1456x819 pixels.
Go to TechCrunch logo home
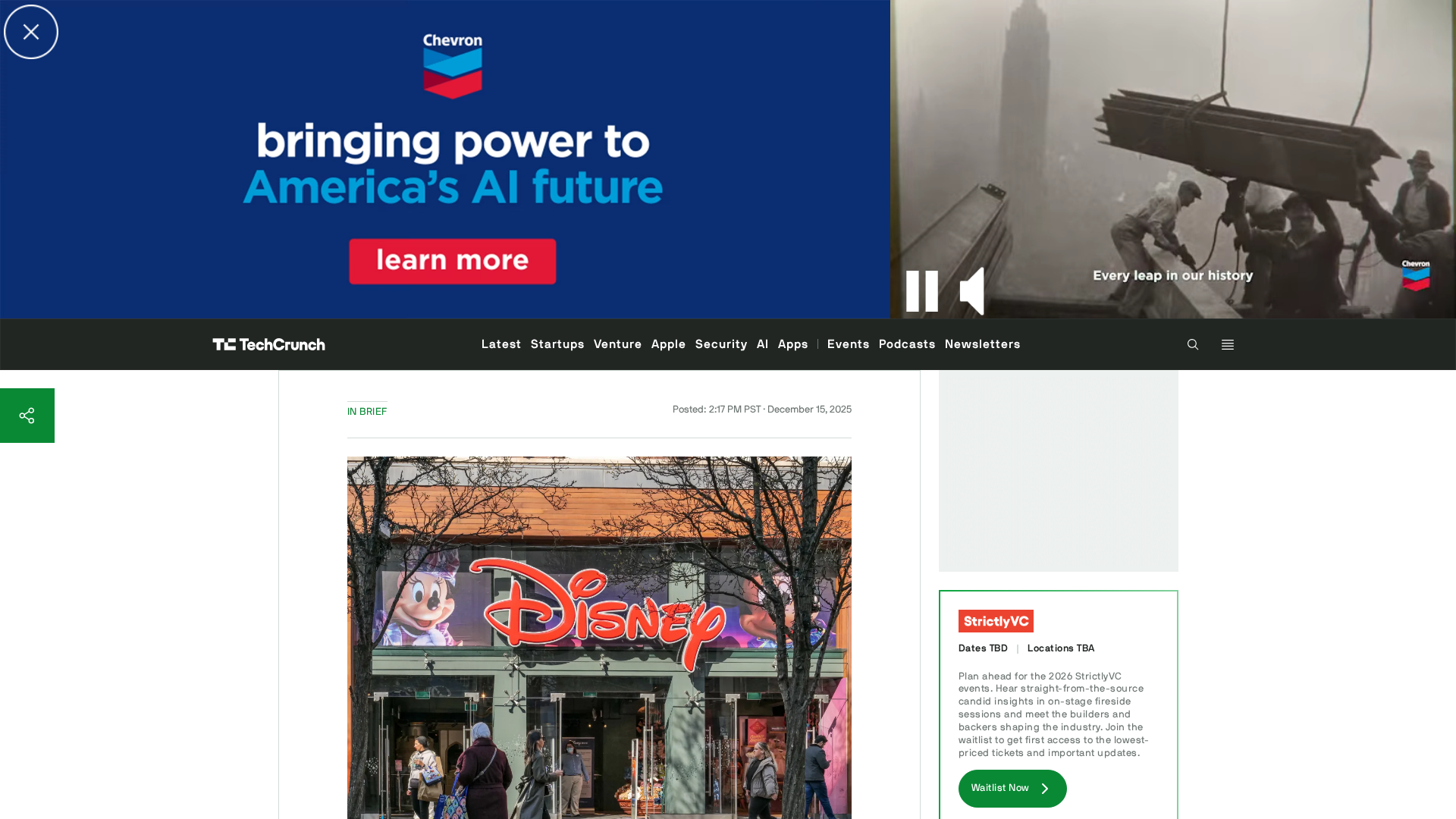tap(268, 344)
